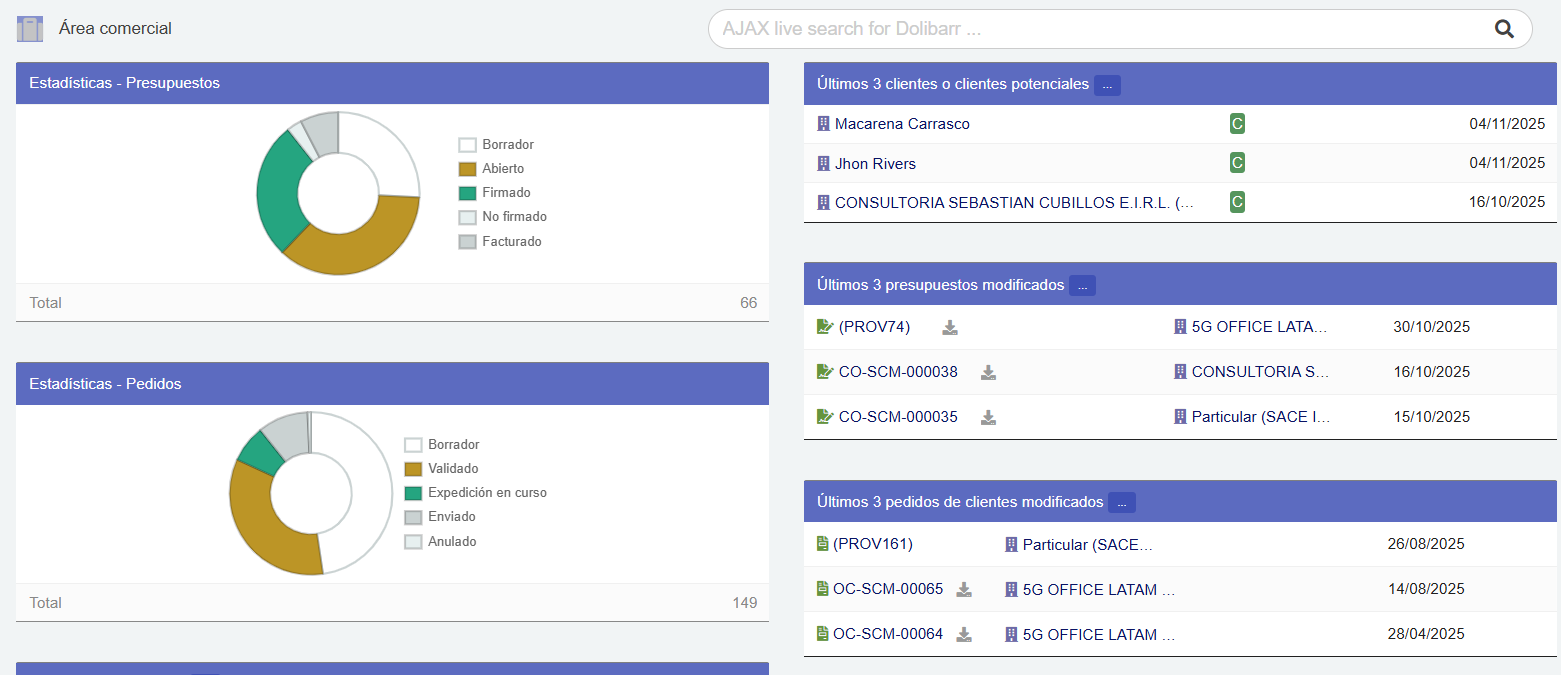
Task: Click the green C status icon beside Jhon Rivers
Action: pos(1237,162)
